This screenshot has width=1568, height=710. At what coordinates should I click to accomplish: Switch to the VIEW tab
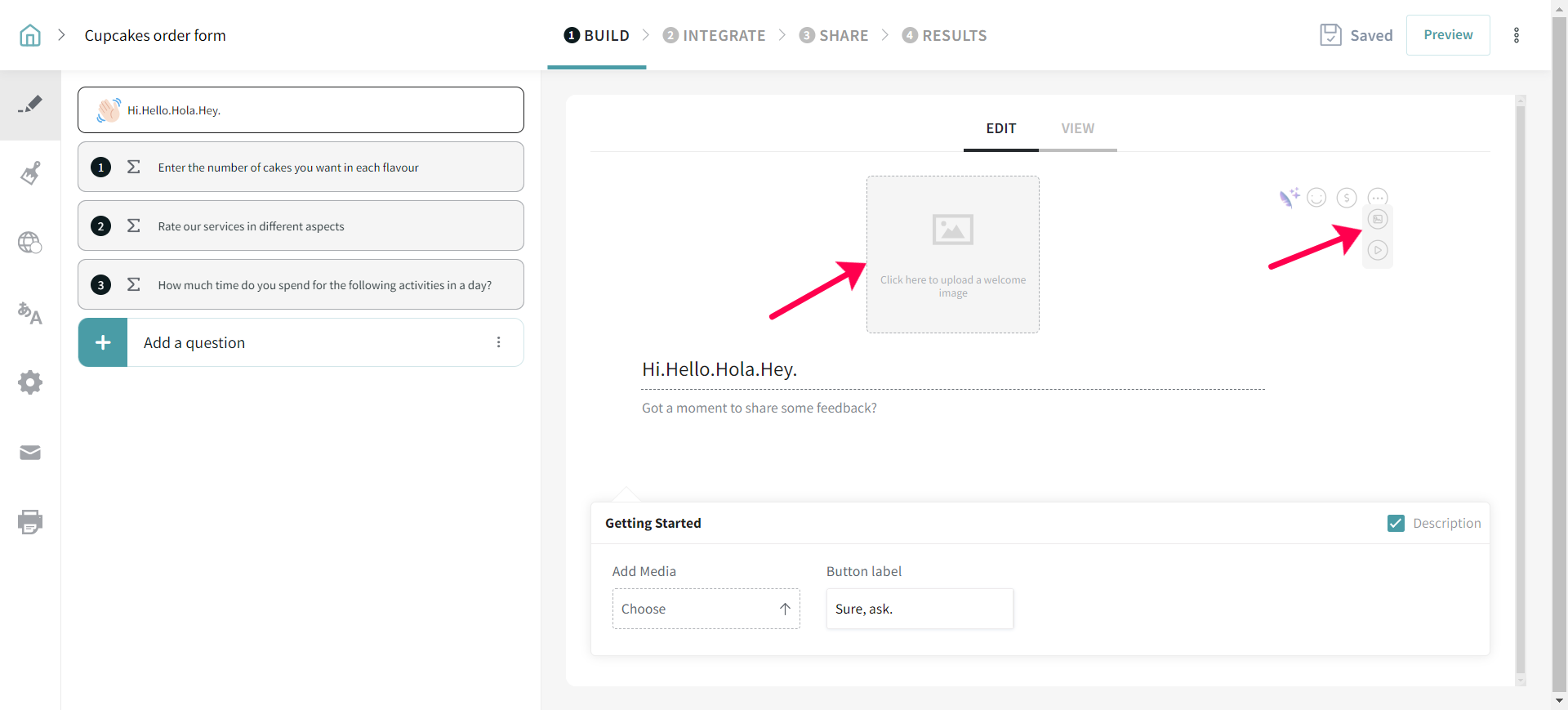click(1077, 128)
